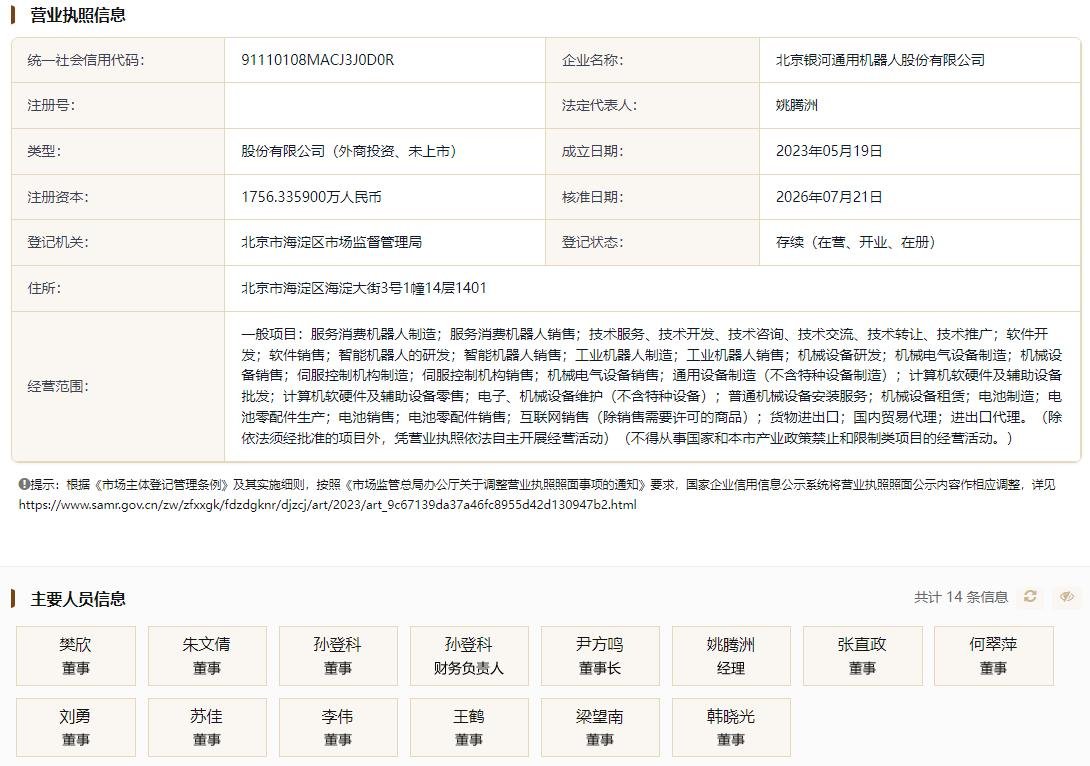Select personnel card 刘勇 董事
This screenshot has width=1090, height=766.
point(76,727)
